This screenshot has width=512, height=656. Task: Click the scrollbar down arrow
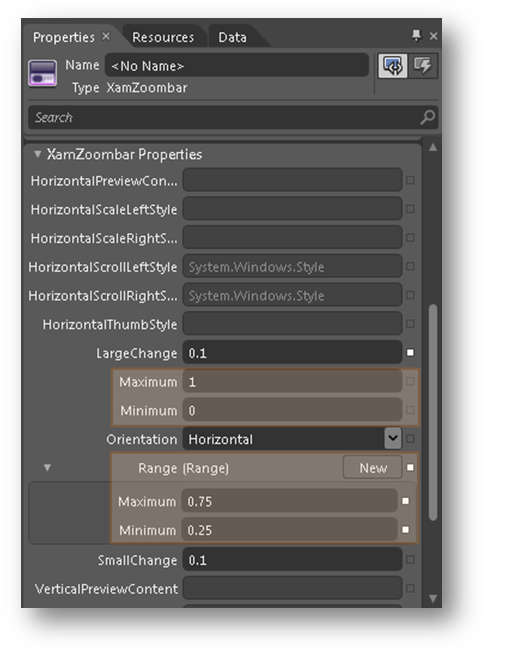tap(433, 598)
